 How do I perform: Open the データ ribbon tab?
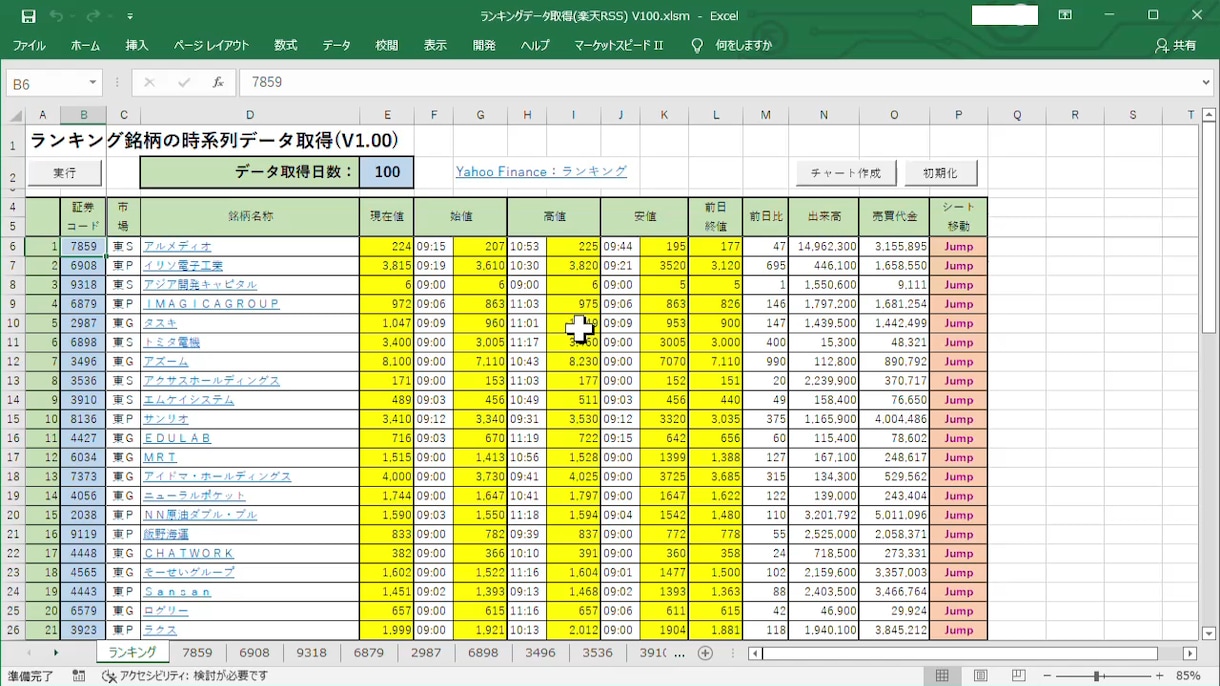(x=337, y=46)
